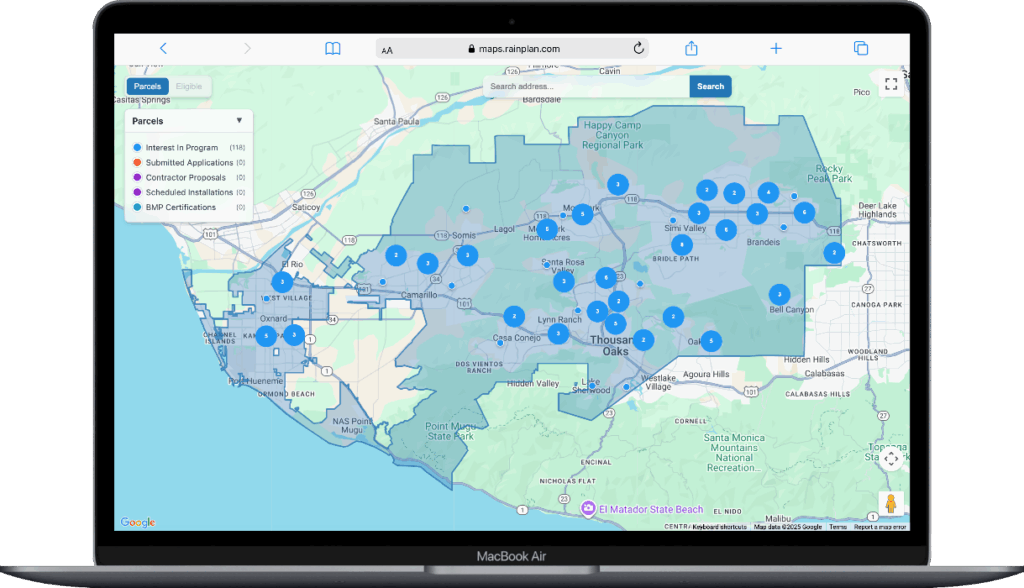The height and width of the screenshot is (588, 1024).
Task: Select the Street View pegman icon
Action: tap(890, 503)
